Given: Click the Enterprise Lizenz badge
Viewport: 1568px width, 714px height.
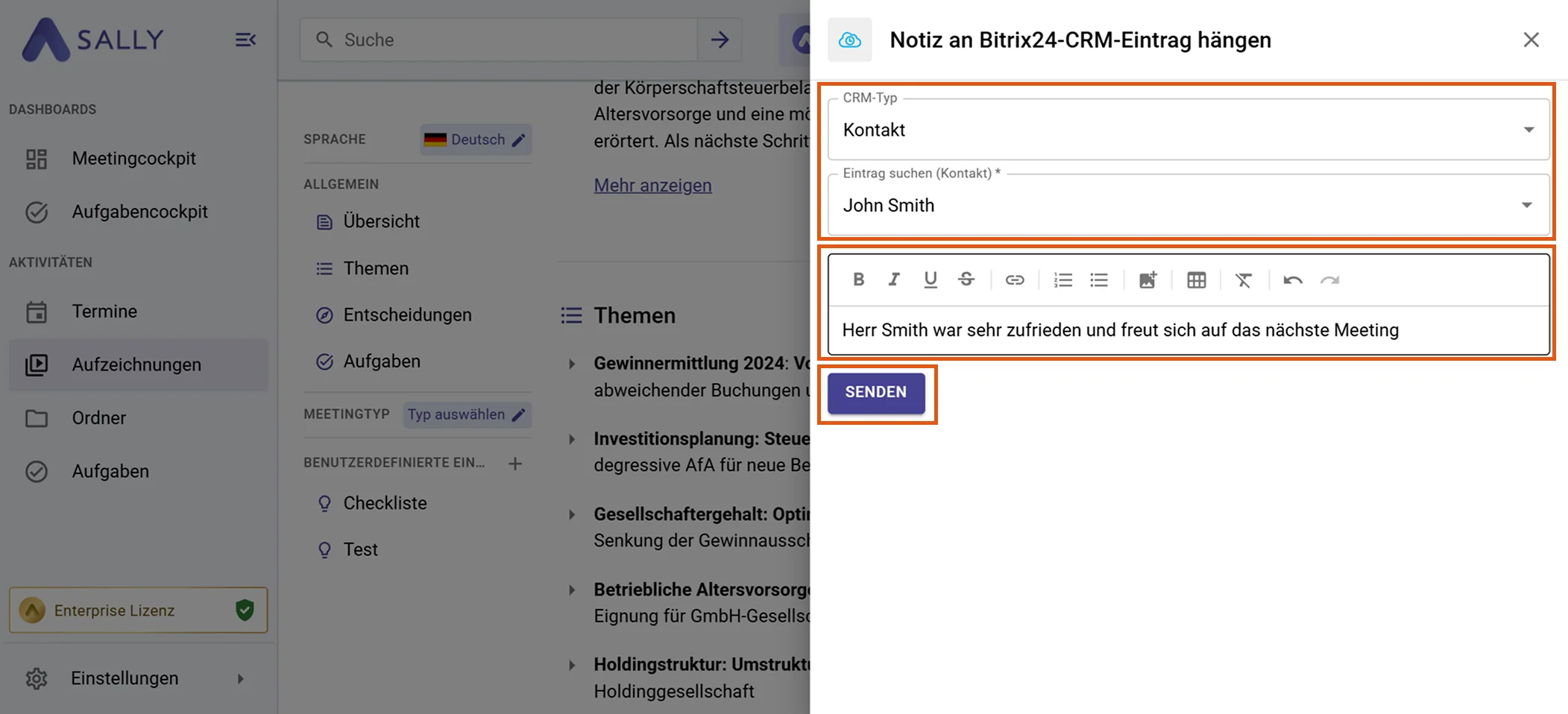Looking at the screenshot, I should click(x=139, y=610).
